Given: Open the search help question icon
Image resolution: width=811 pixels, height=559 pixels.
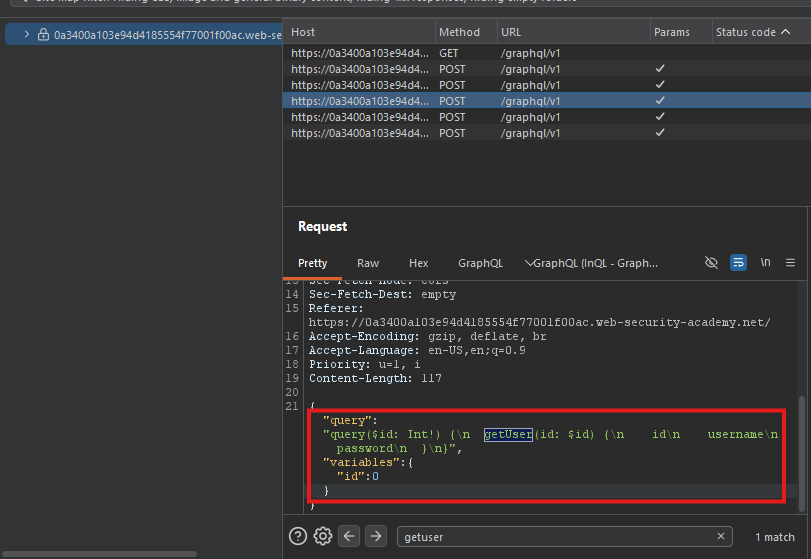Looking at the screenshot, I should (x=297, y=536).
